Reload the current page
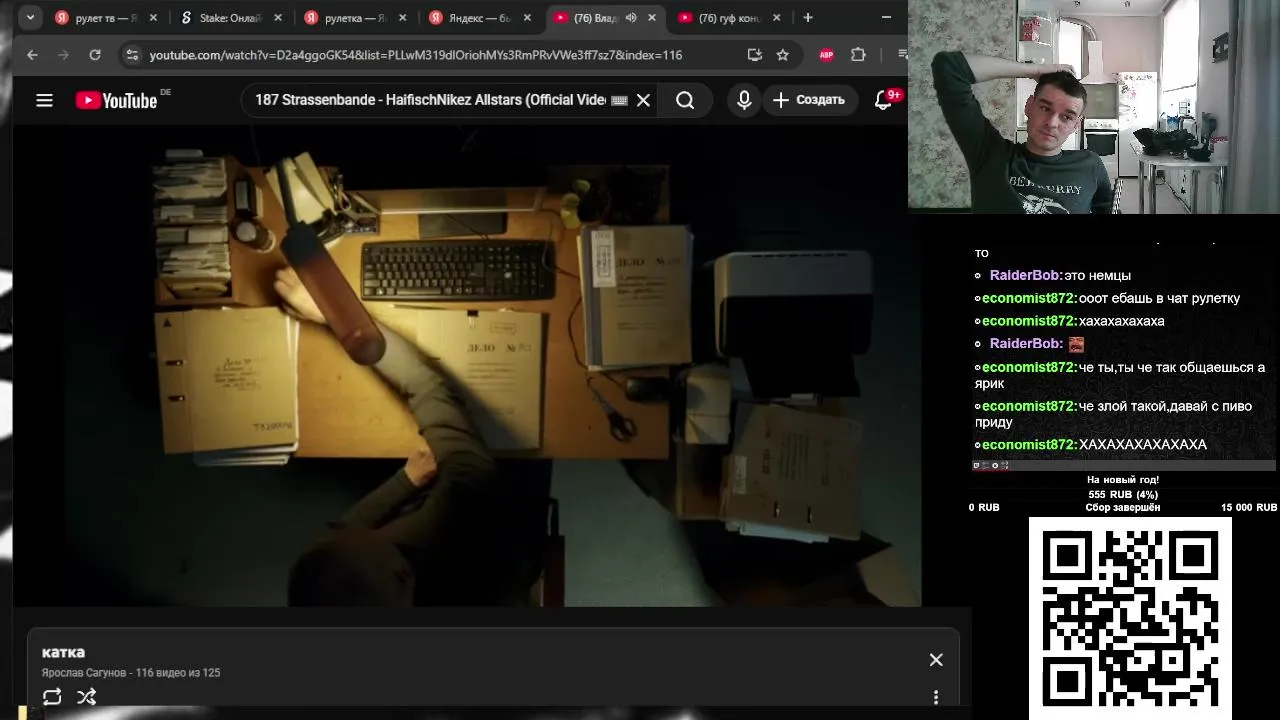This screenshot has width=1280, height=720. (x=95, y=55)
